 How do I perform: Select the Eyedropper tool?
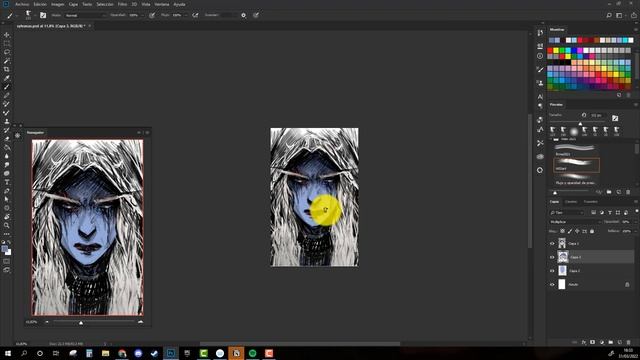[7, 78]
